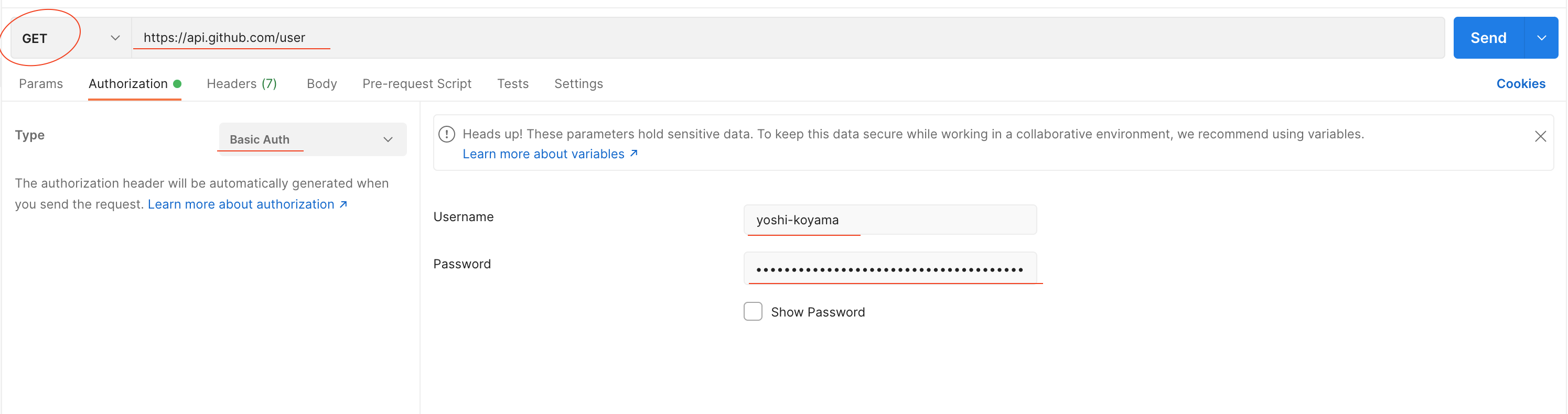Open the Cookies manager
Viewport: 1568px width, 414px height.
(x=1520, y=83)
